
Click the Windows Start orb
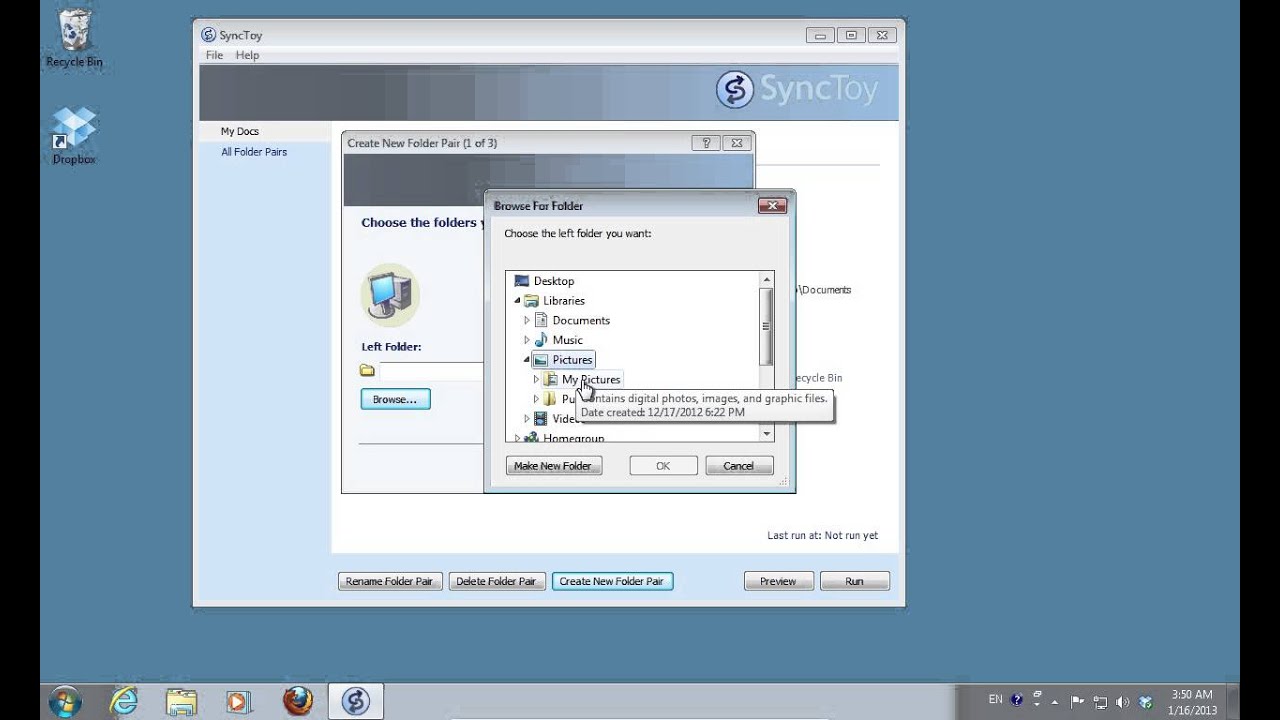coord(65,701)
